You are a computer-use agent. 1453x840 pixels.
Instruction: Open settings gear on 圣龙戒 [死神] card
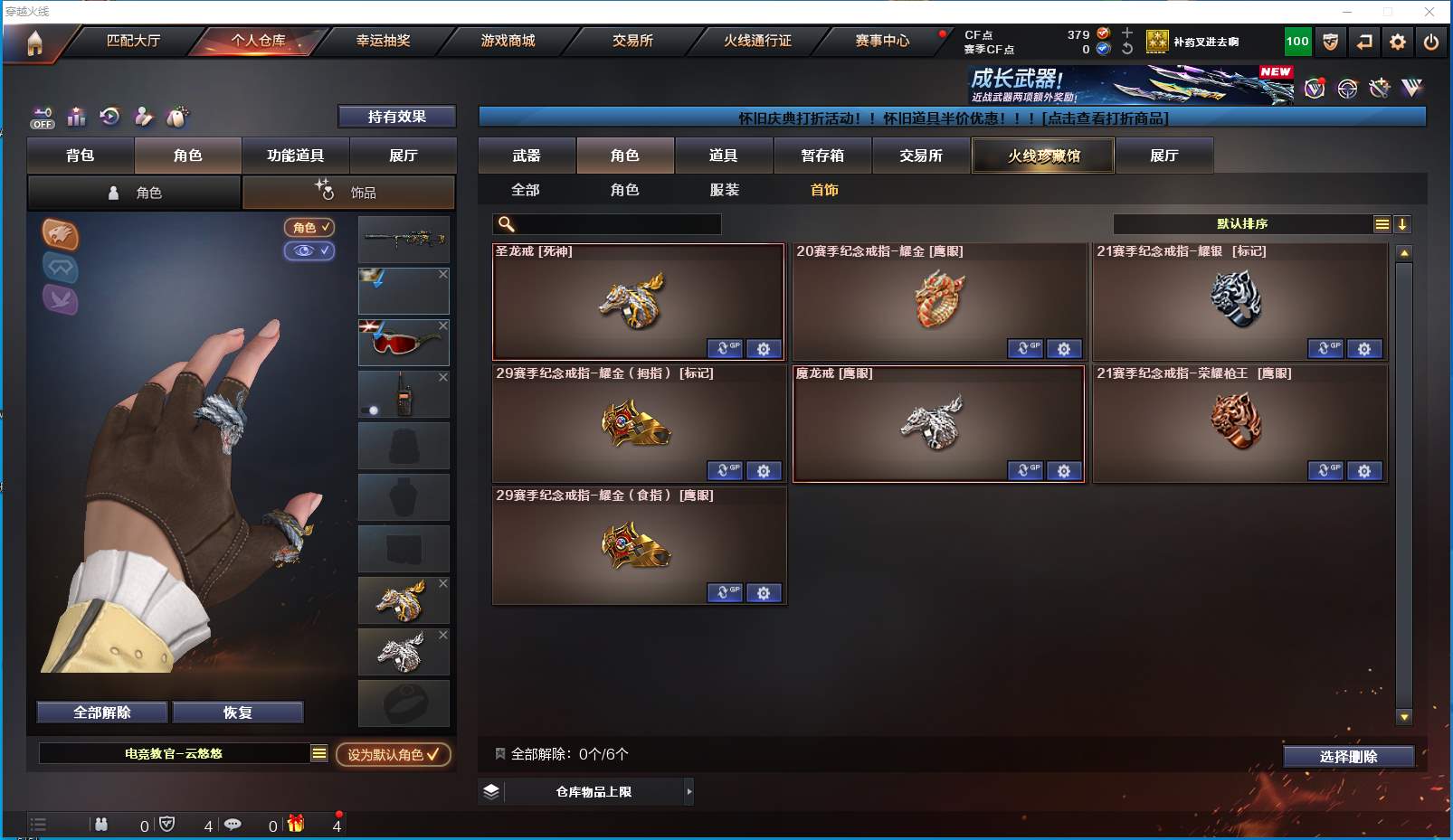[764, 349]
